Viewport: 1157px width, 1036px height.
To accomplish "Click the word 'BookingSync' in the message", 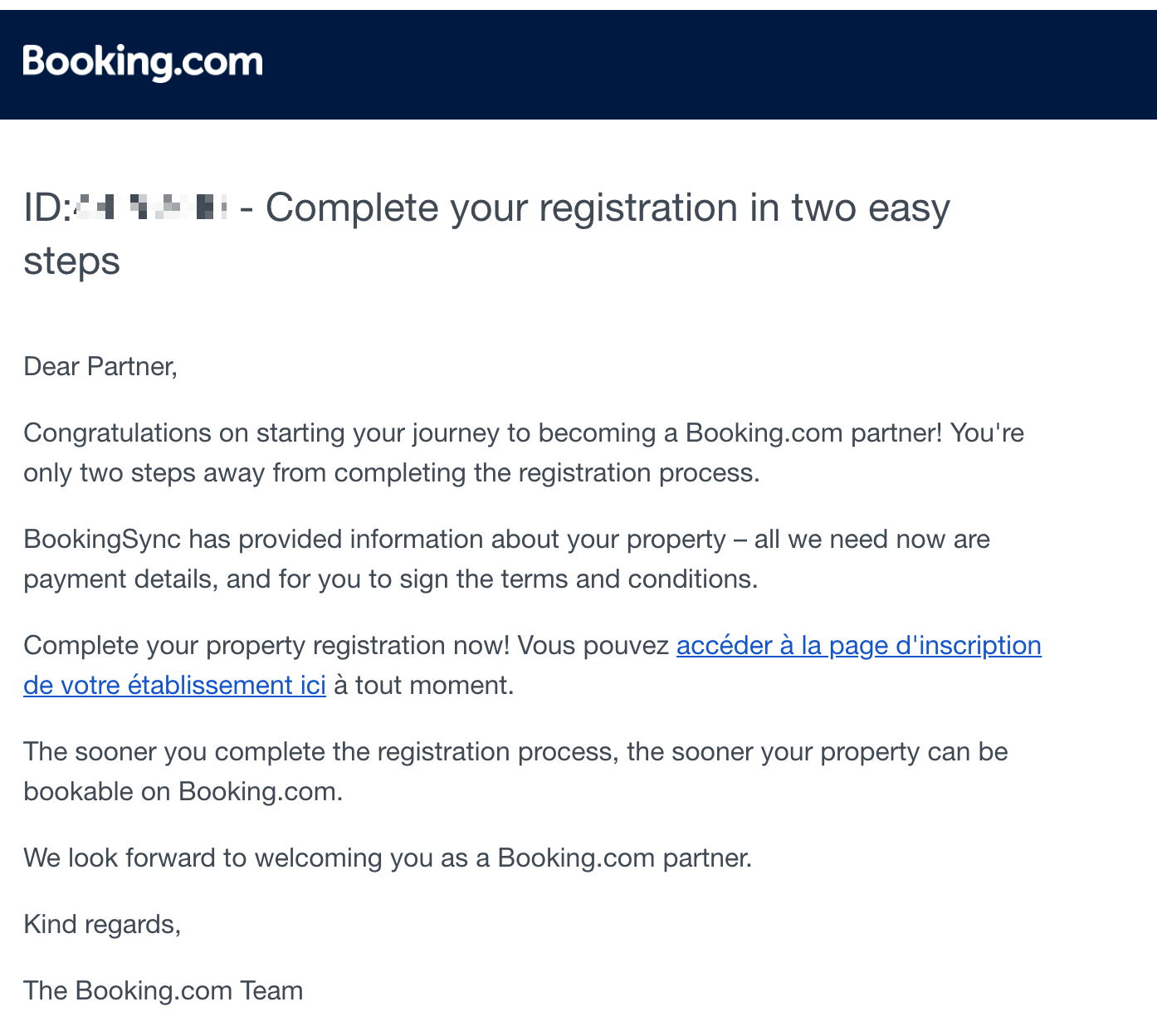I will coord(102,540).
